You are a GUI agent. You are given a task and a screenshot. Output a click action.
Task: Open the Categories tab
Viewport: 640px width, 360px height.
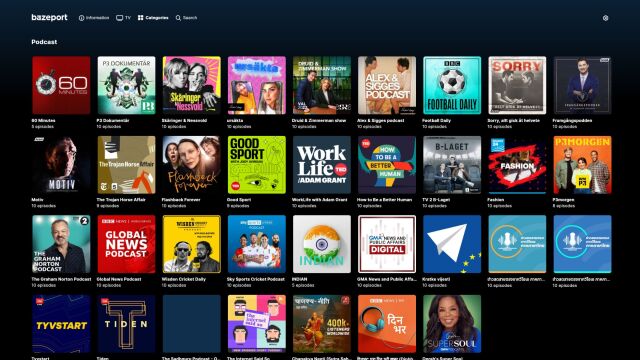[153, 18]
